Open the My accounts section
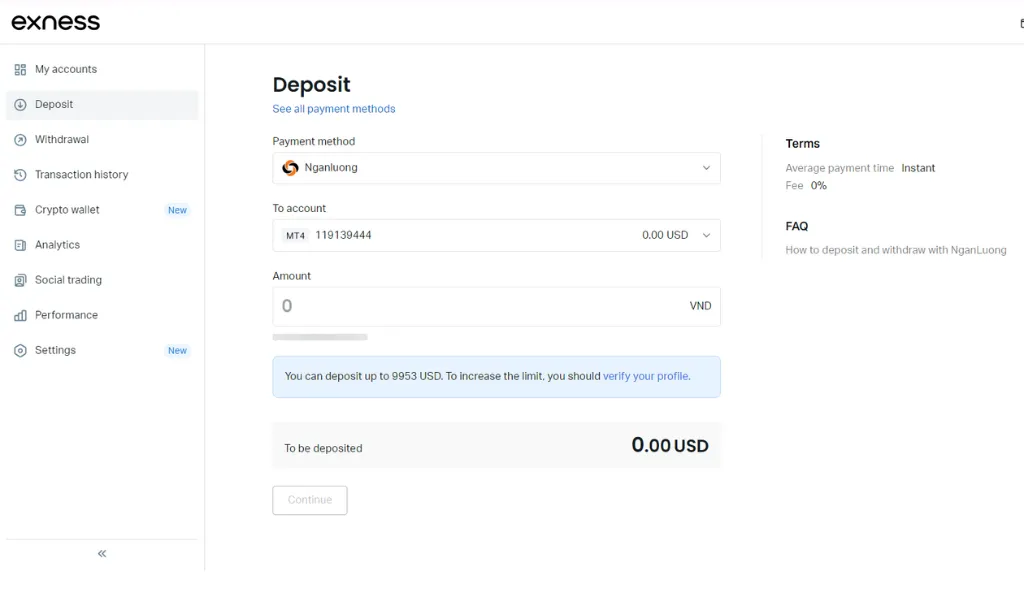 coord(65,69)
